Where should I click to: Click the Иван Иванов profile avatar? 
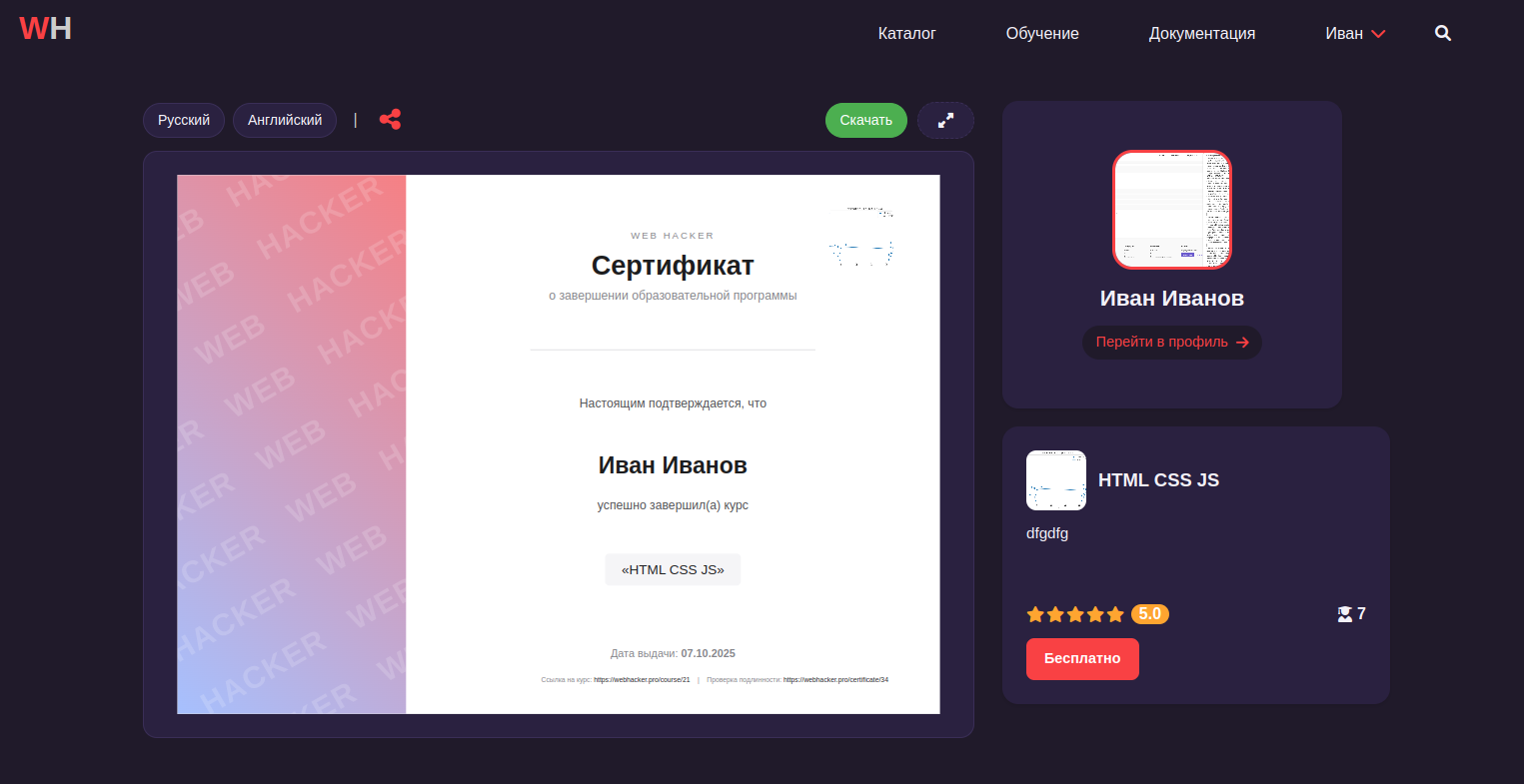click(1171, 209)
